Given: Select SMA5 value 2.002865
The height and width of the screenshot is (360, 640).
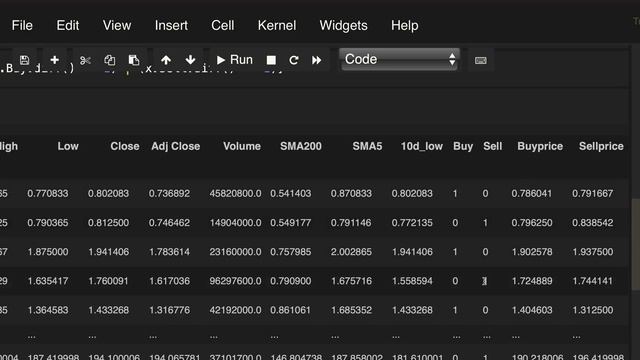Looking at the screenshot, I should pos(351,252).
